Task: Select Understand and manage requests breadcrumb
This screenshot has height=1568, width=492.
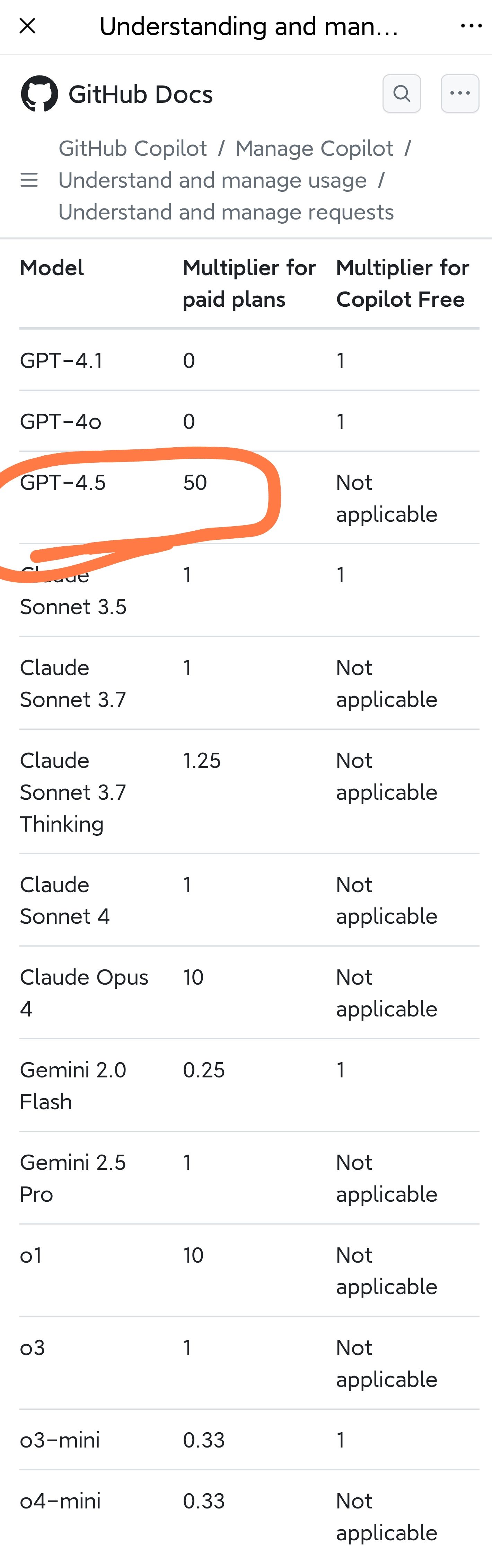Action: [x=226, y=212]
